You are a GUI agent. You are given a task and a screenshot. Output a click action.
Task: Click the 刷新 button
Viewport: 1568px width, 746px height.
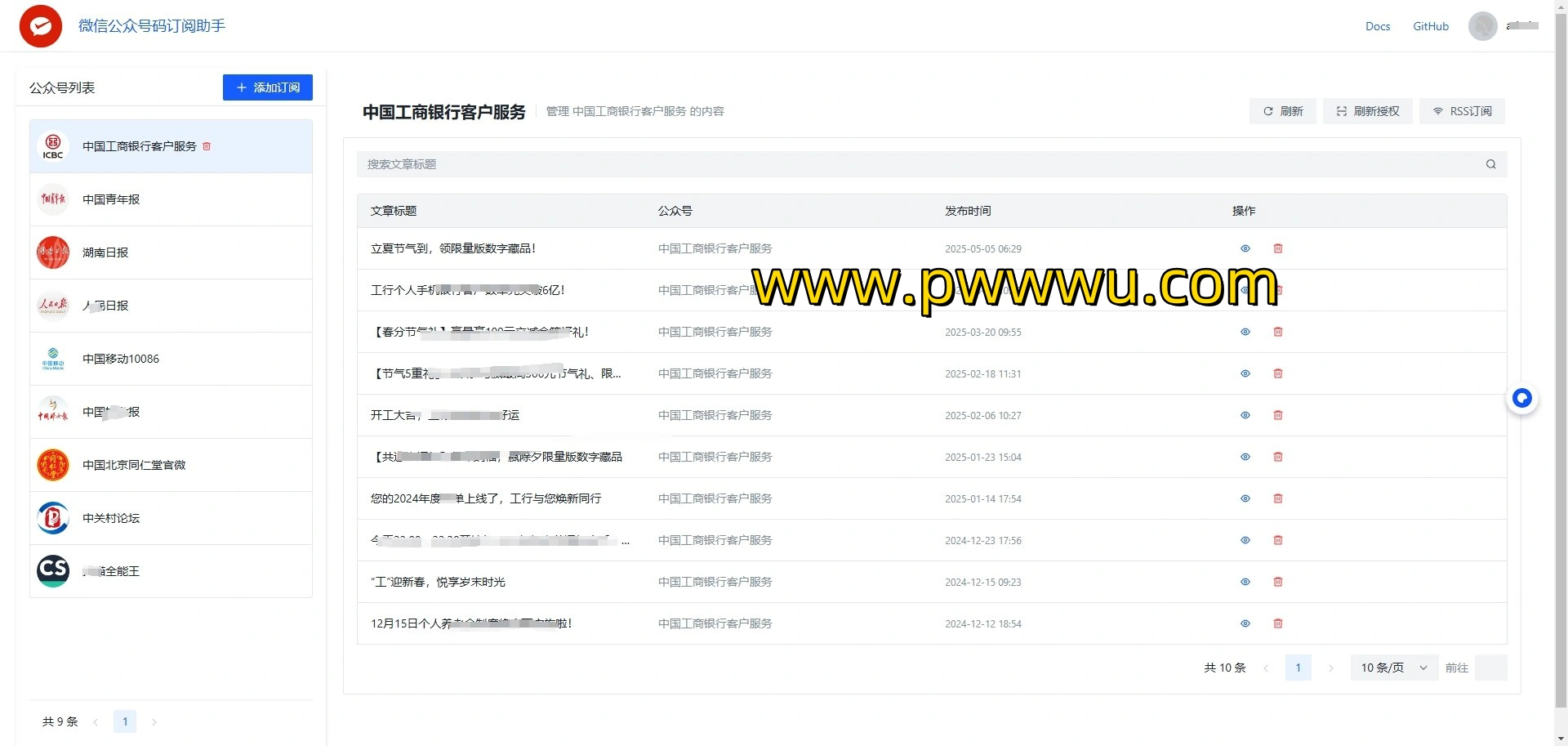pos(1282,111)
